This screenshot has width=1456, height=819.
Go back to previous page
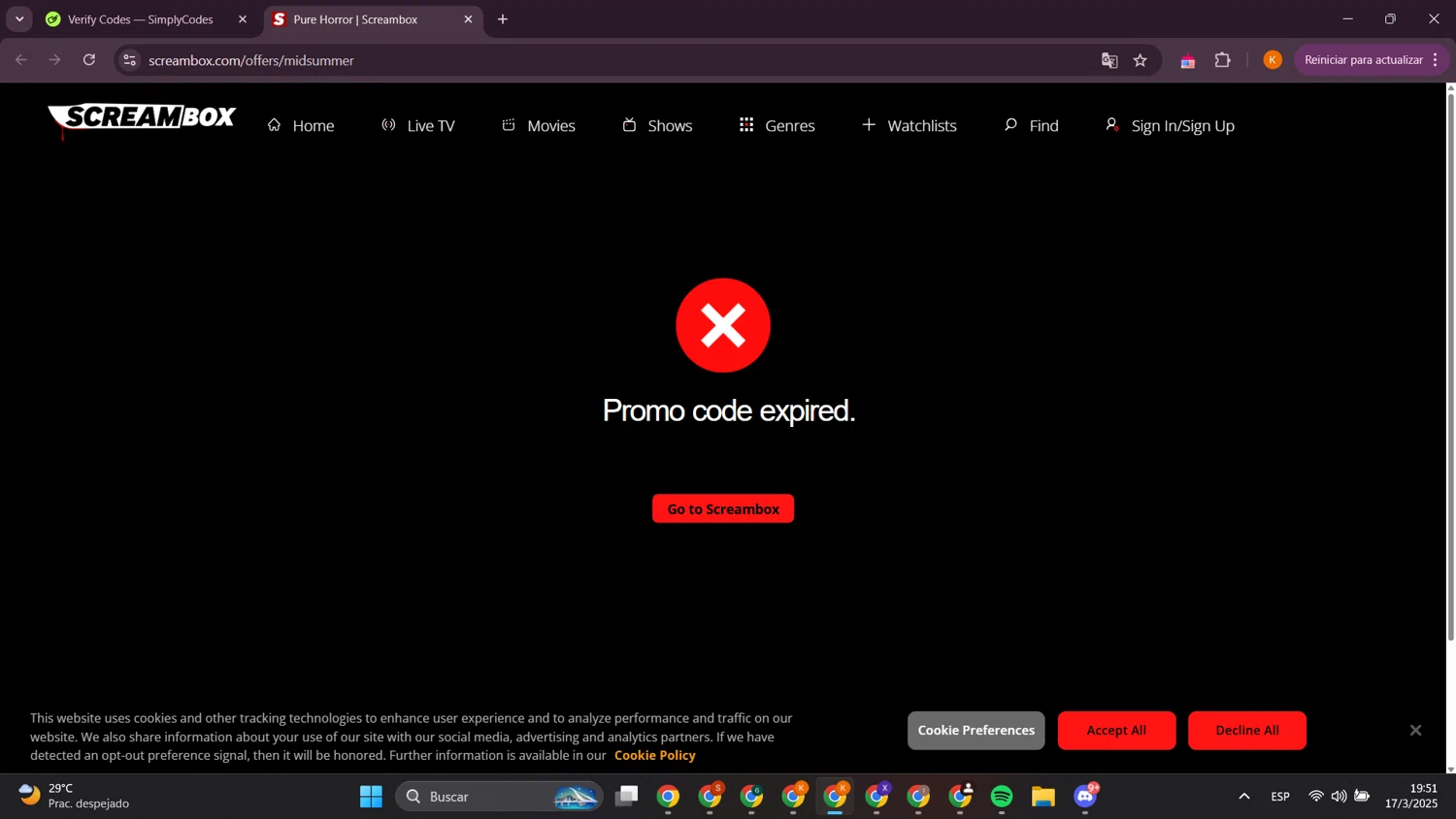(x=21, y=60)
